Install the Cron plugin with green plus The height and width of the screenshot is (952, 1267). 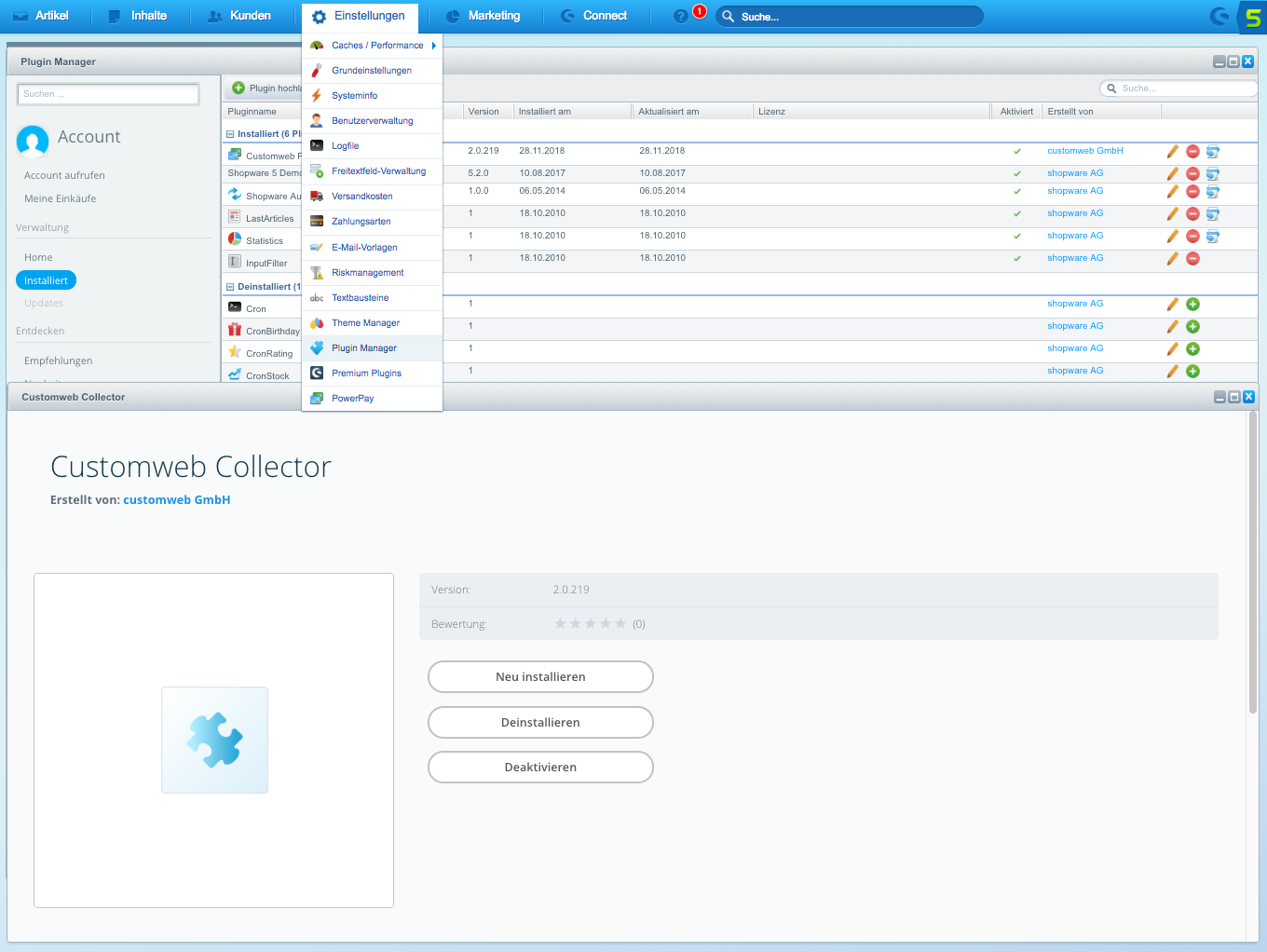click(1192, 304)
